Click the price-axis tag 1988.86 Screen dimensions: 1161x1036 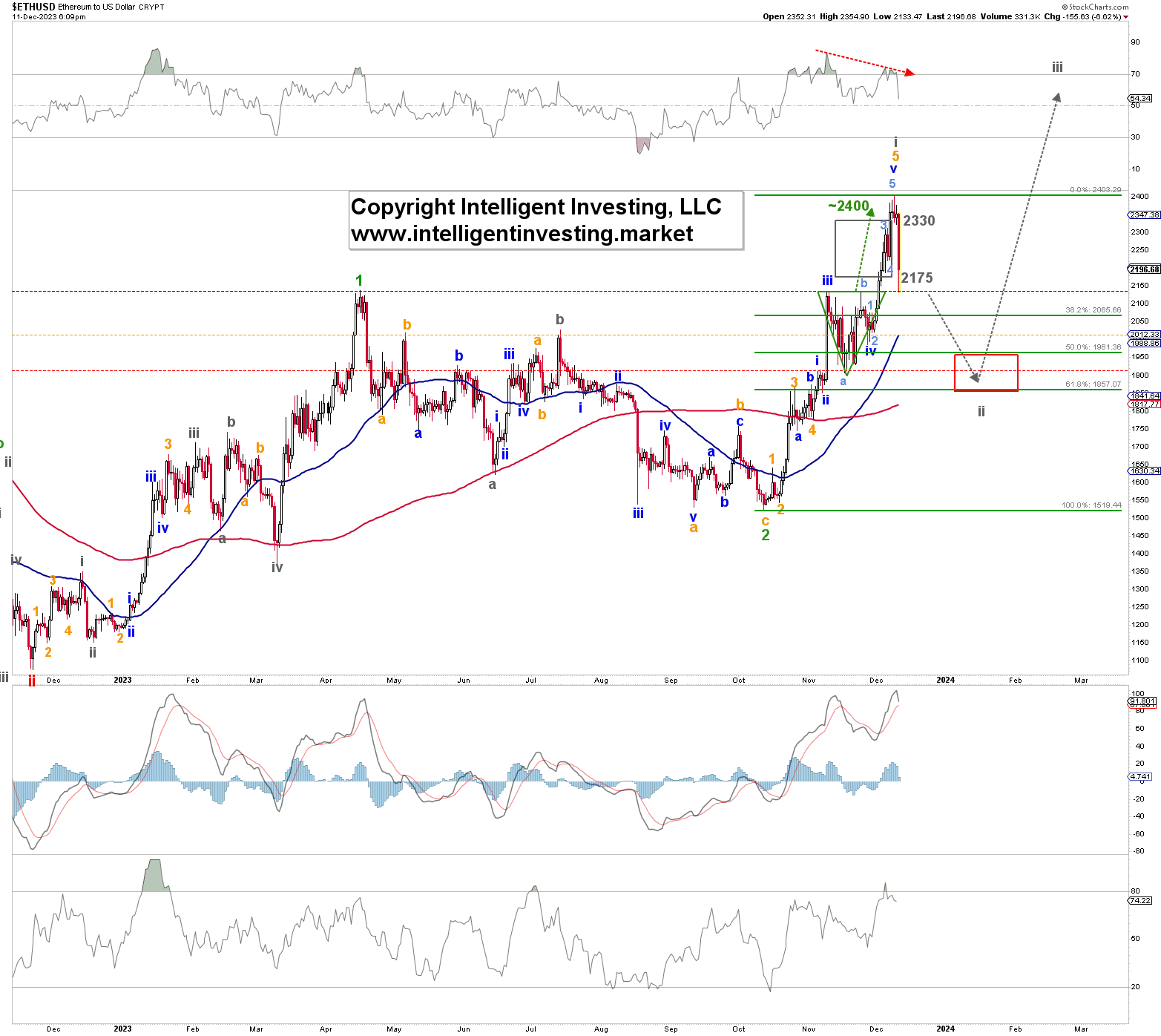[1145, 343]
